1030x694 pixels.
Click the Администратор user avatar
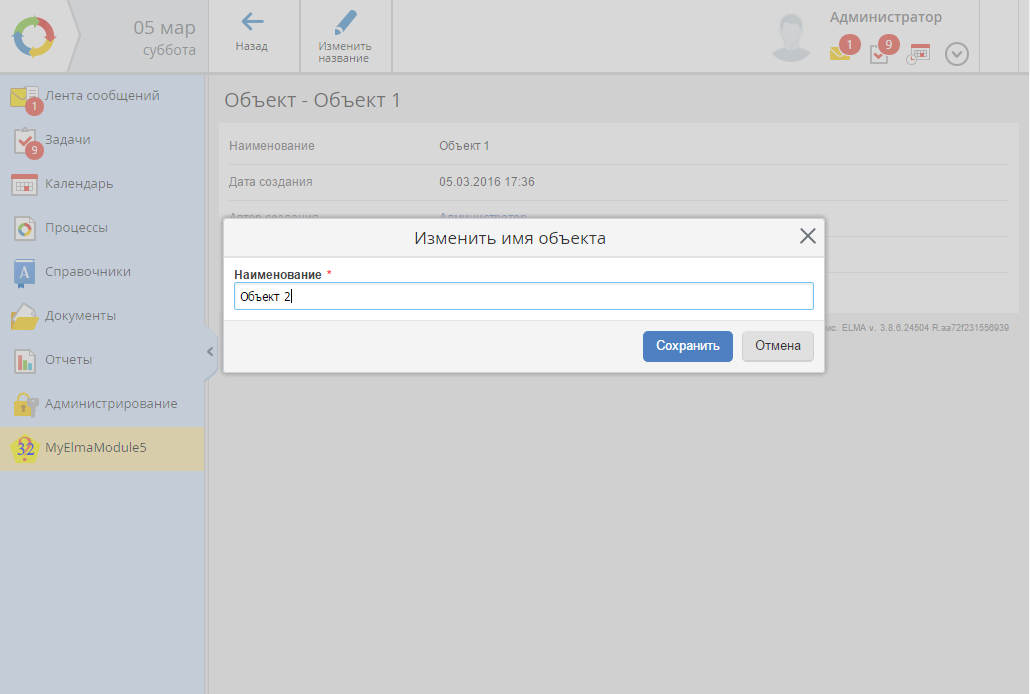(791, 37)
